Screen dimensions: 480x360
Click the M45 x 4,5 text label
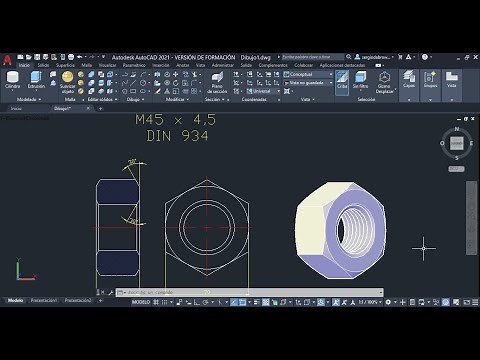(175, 119)
